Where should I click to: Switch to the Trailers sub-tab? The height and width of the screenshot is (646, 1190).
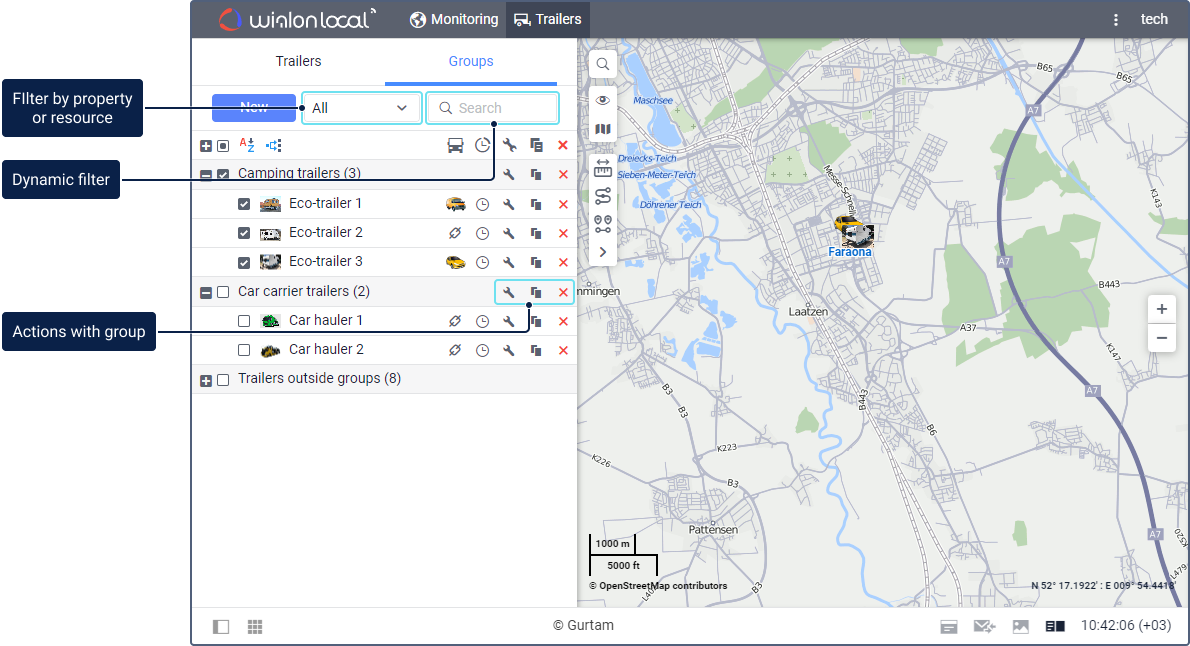coord(298,61)
